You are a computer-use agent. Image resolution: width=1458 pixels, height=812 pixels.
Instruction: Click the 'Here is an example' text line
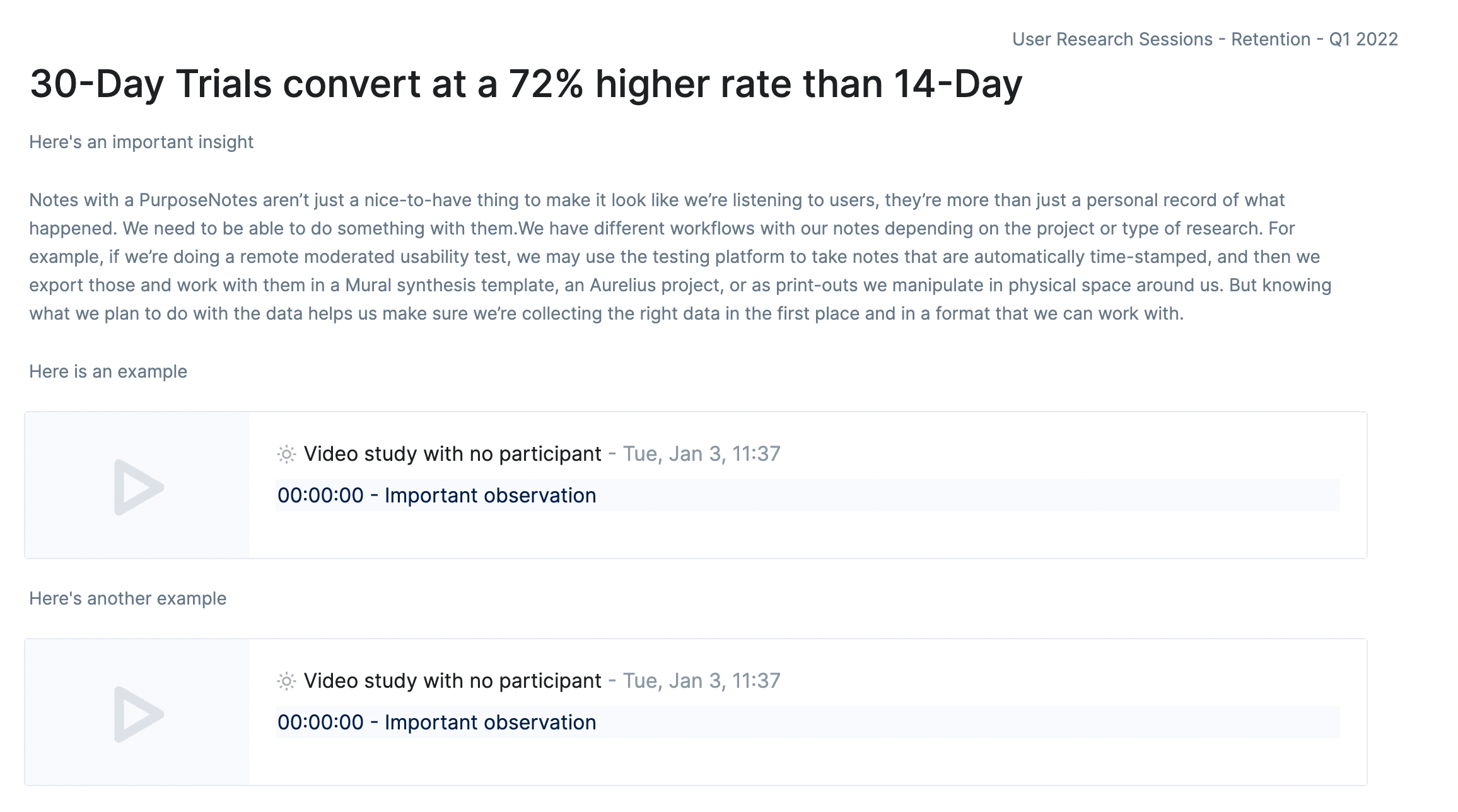click(108, 371)
